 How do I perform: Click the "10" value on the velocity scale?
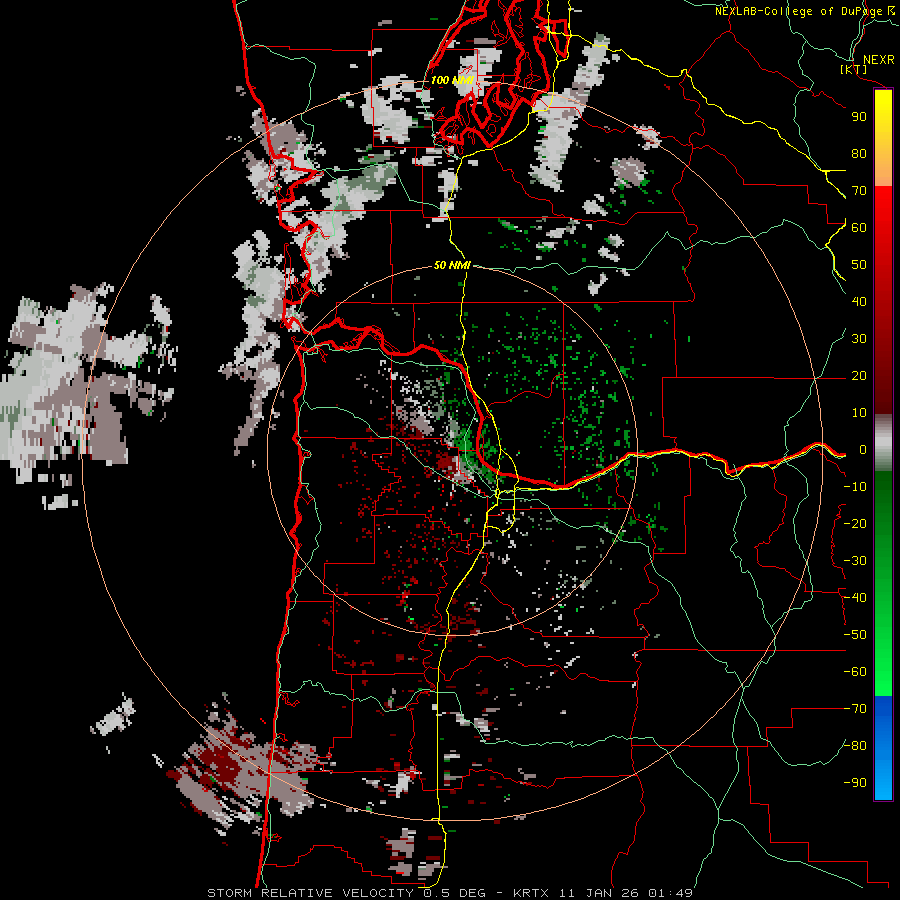click(859, 413)
